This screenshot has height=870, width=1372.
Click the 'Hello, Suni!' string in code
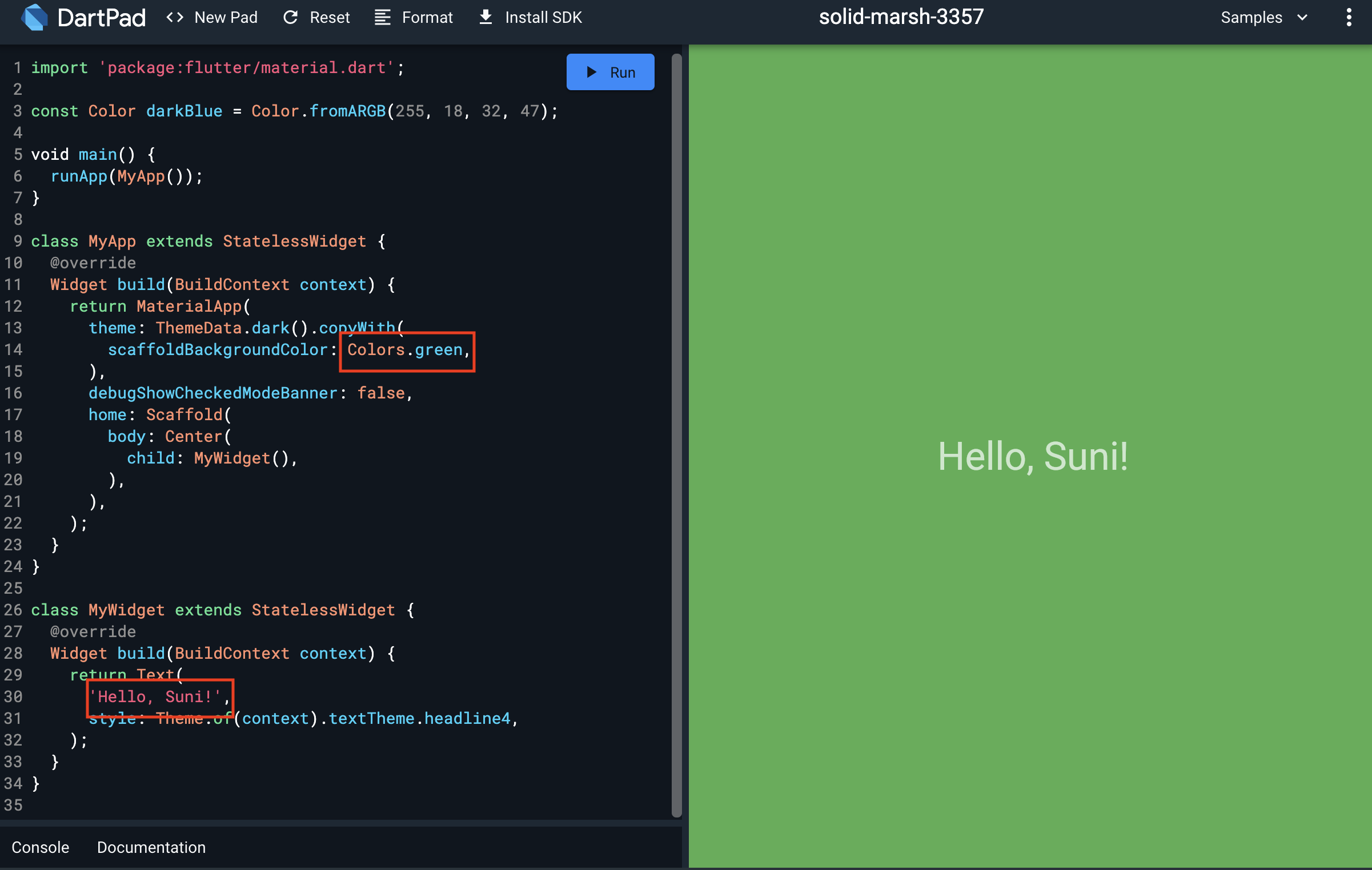[155, 696]
